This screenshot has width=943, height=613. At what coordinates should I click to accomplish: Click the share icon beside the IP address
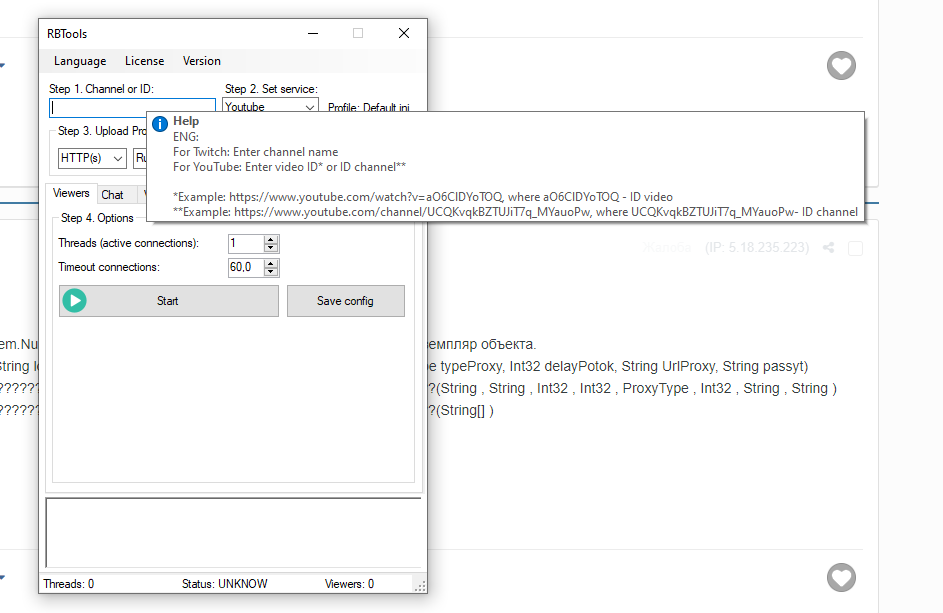click(828, 248)
